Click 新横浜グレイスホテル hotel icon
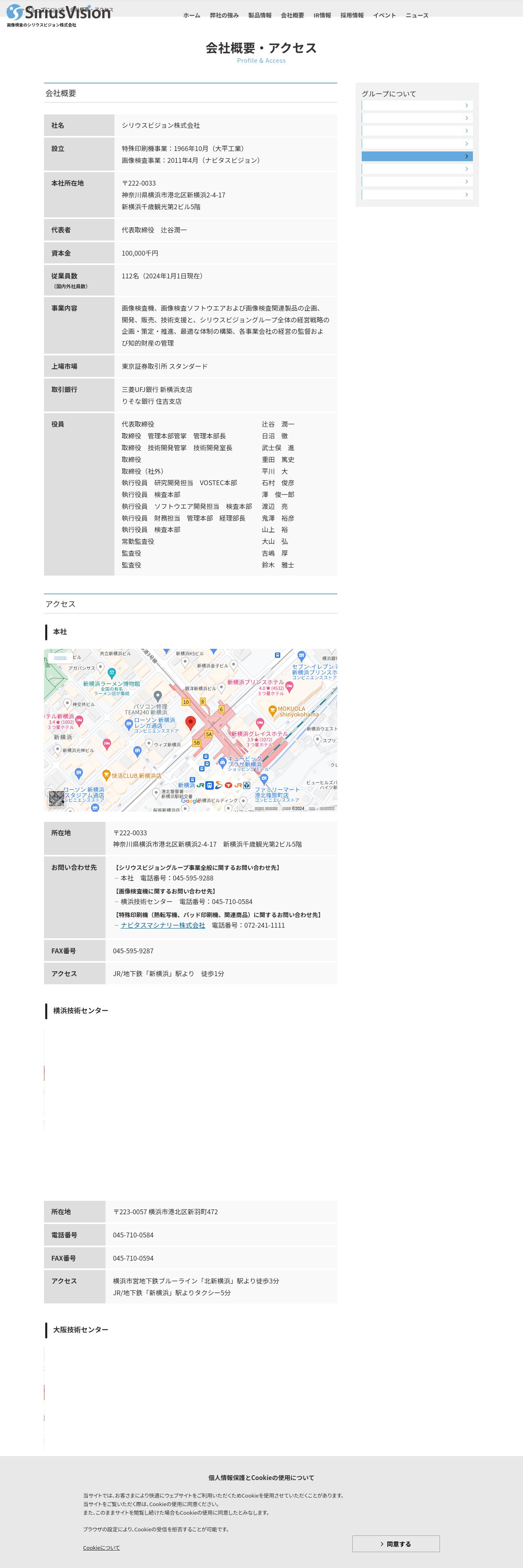Image resolution: width=523 pixels, height=1568 pixels. point(260,723)
